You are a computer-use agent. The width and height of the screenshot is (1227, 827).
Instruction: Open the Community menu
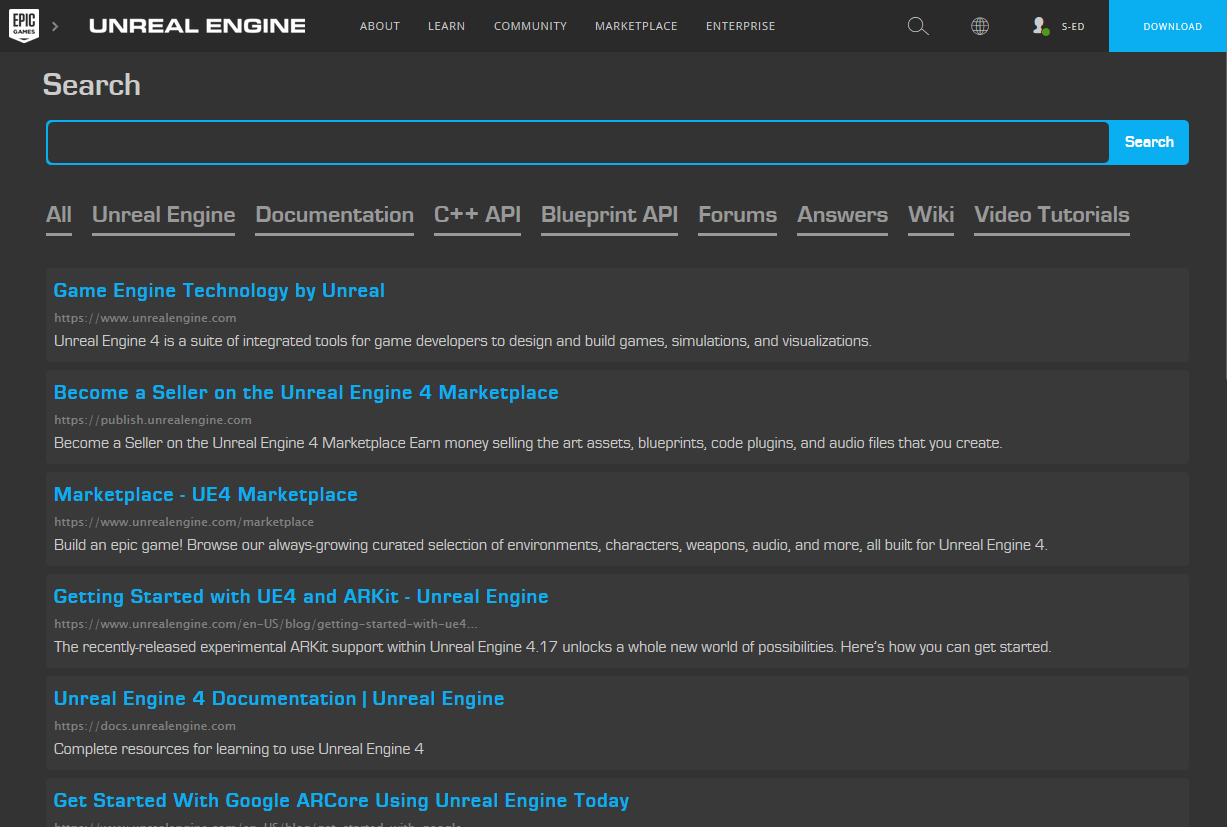point(530,26)
